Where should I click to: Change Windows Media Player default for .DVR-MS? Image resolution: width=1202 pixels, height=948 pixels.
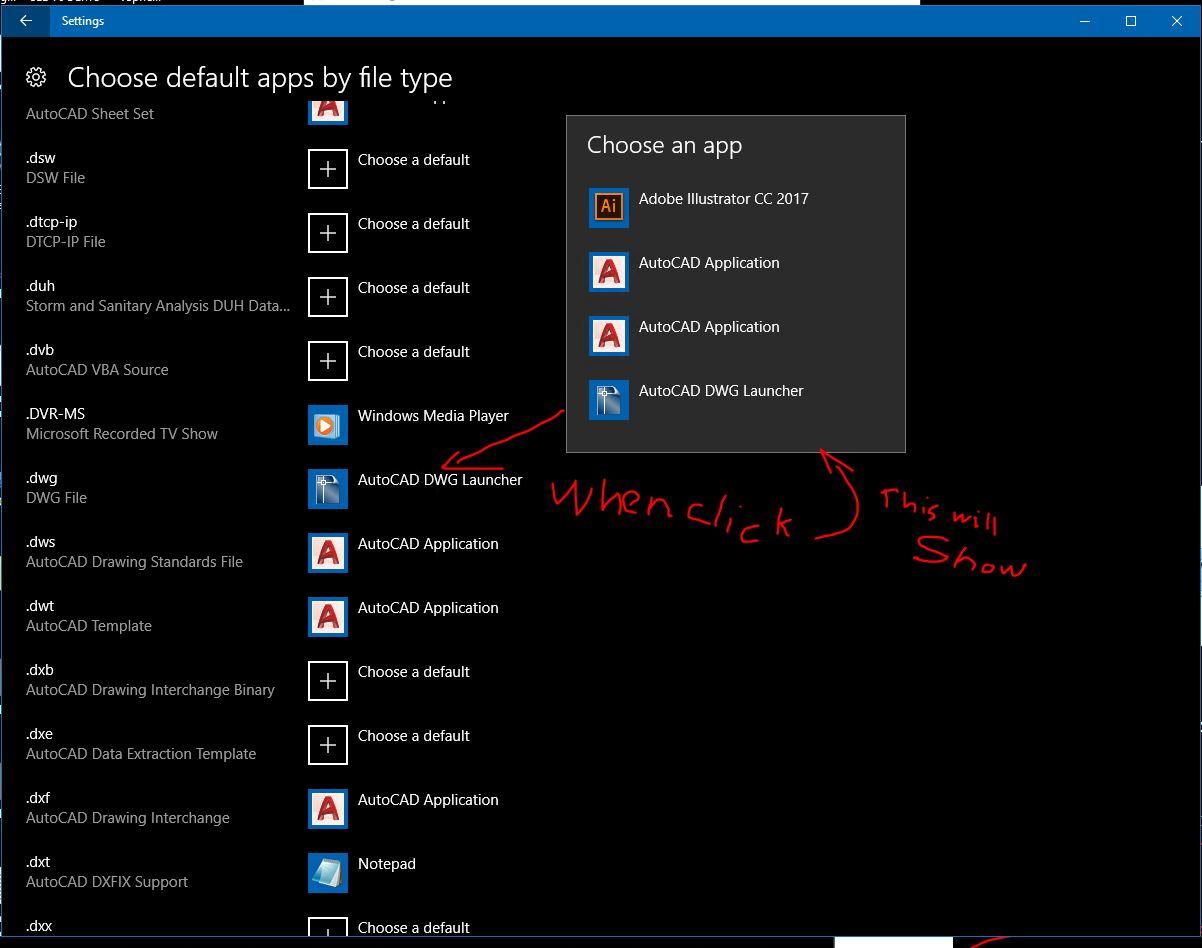[433, 416]
